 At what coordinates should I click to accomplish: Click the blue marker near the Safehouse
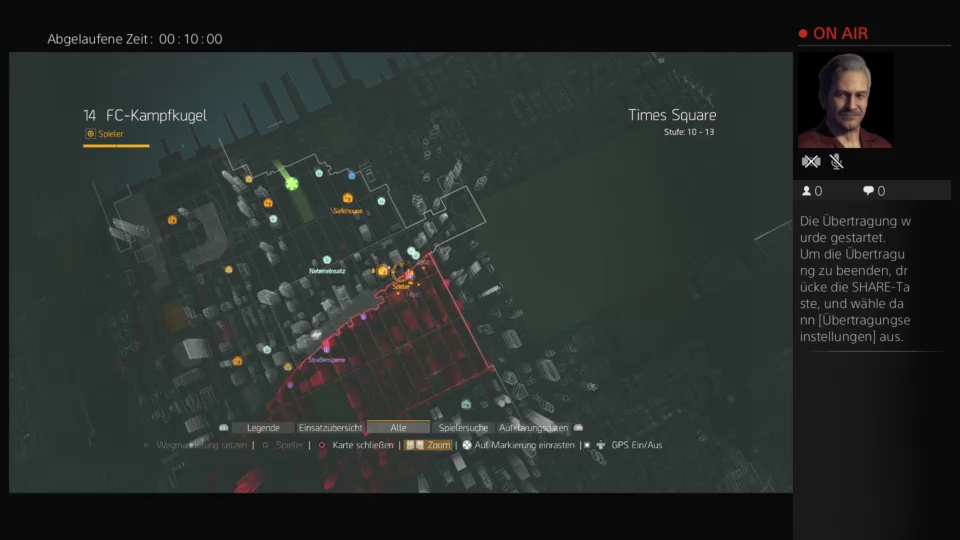(x=351, y=176)
